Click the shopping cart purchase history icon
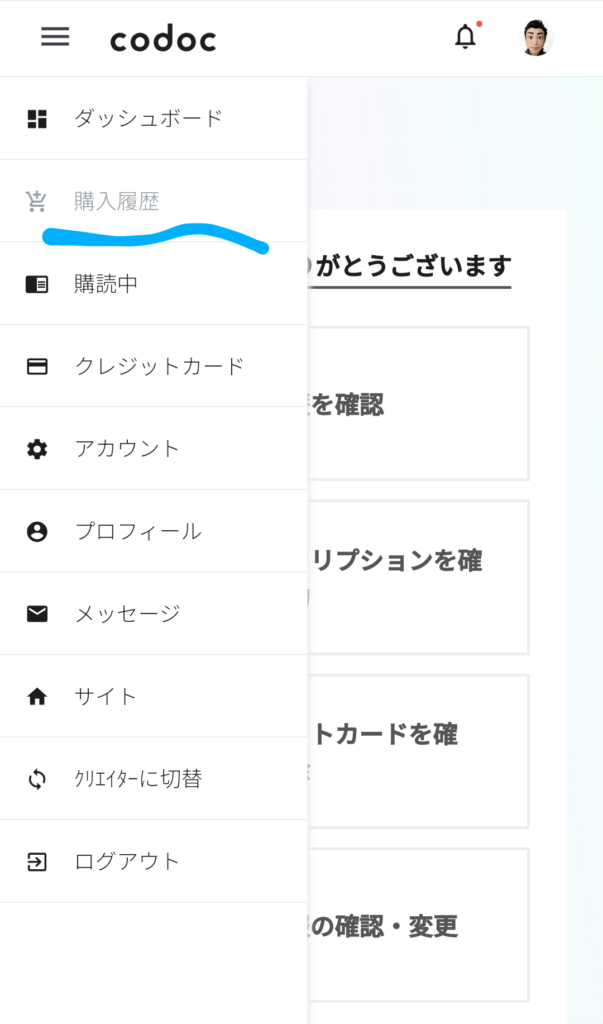The width and height of the screenshot is (603, 1024). [x=37, y=200]
